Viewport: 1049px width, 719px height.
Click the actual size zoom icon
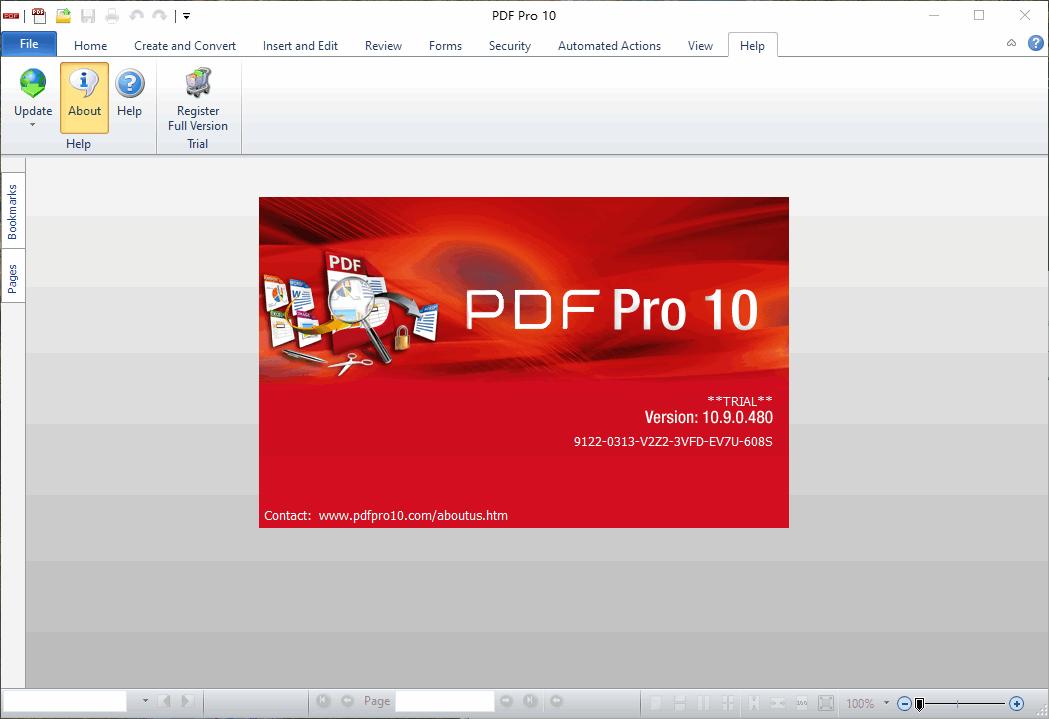(801, 703)
